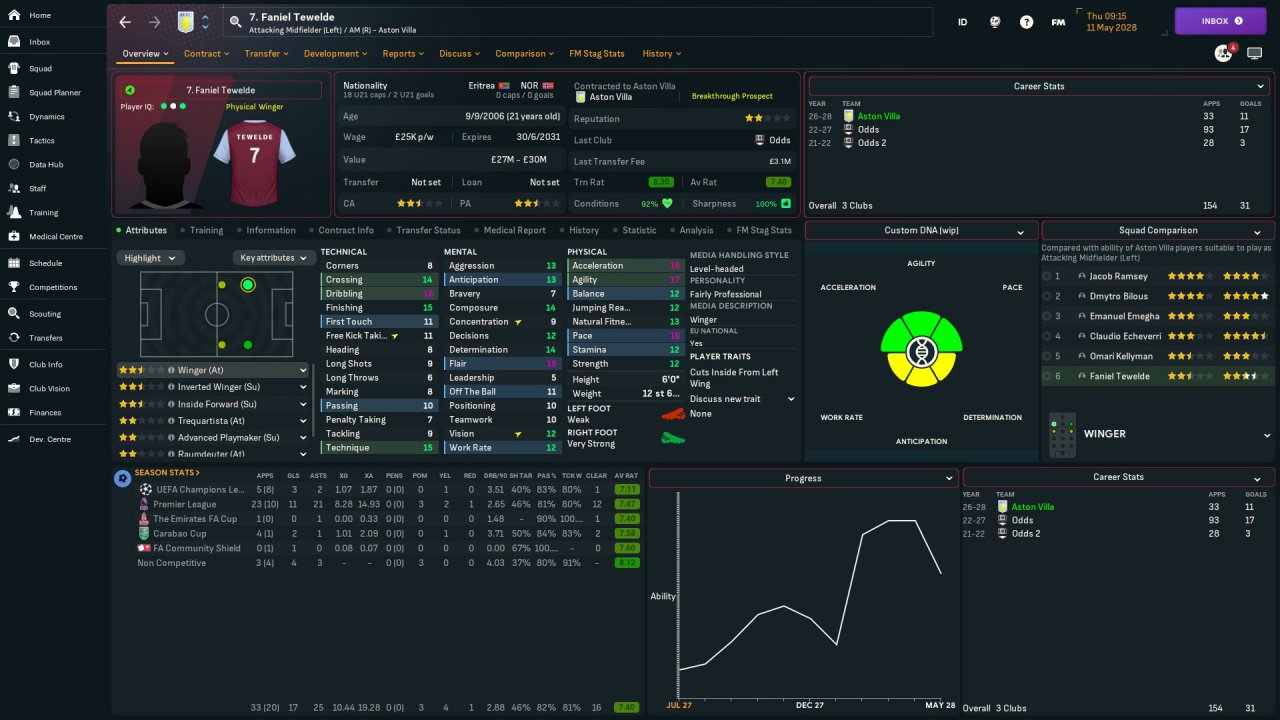Open the world globe icon
The image size is (1280, 720).
coord(995,22)
